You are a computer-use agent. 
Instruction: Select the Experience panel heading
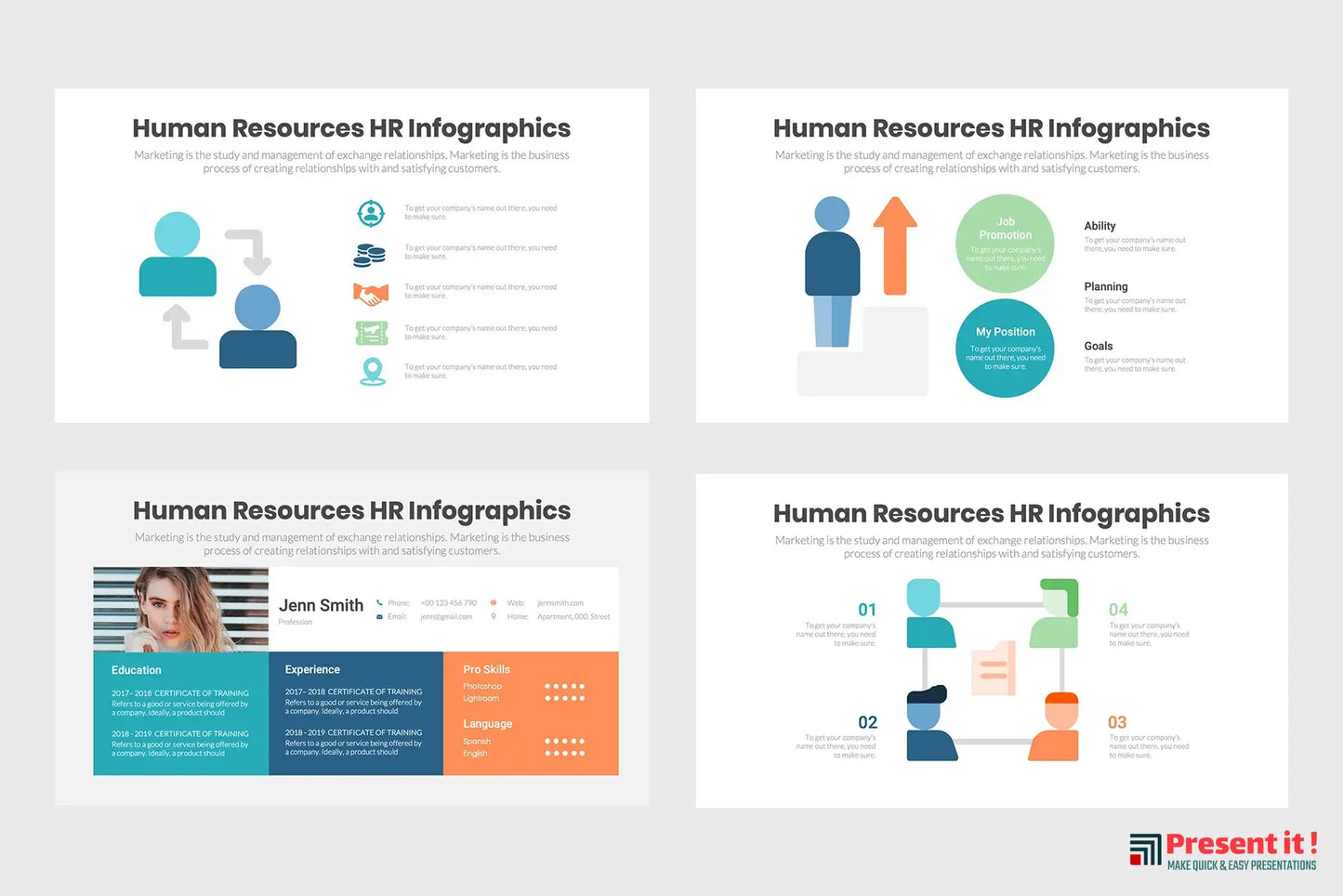tap(312, 669)
